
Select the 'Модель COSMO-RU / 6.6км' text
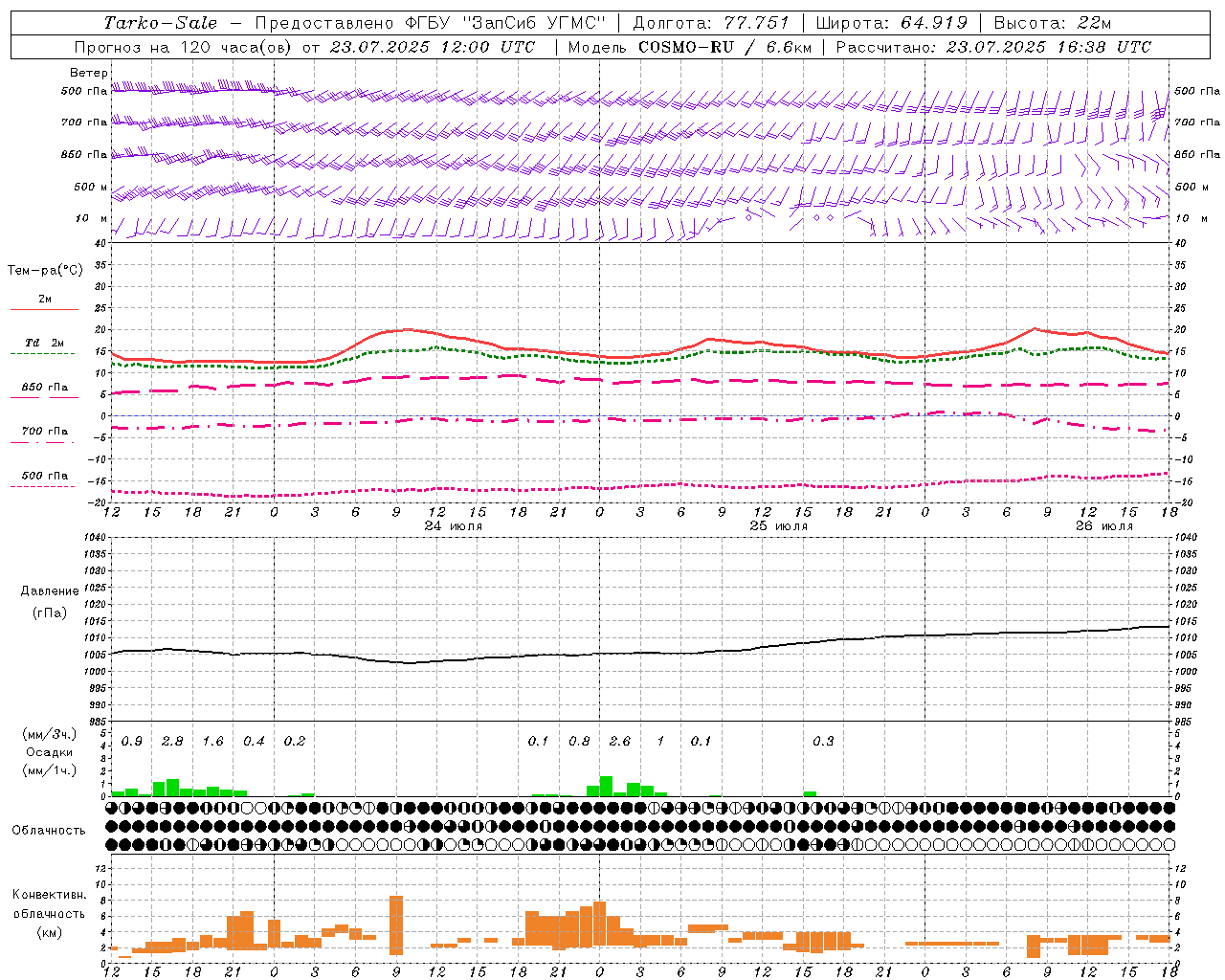690,47
